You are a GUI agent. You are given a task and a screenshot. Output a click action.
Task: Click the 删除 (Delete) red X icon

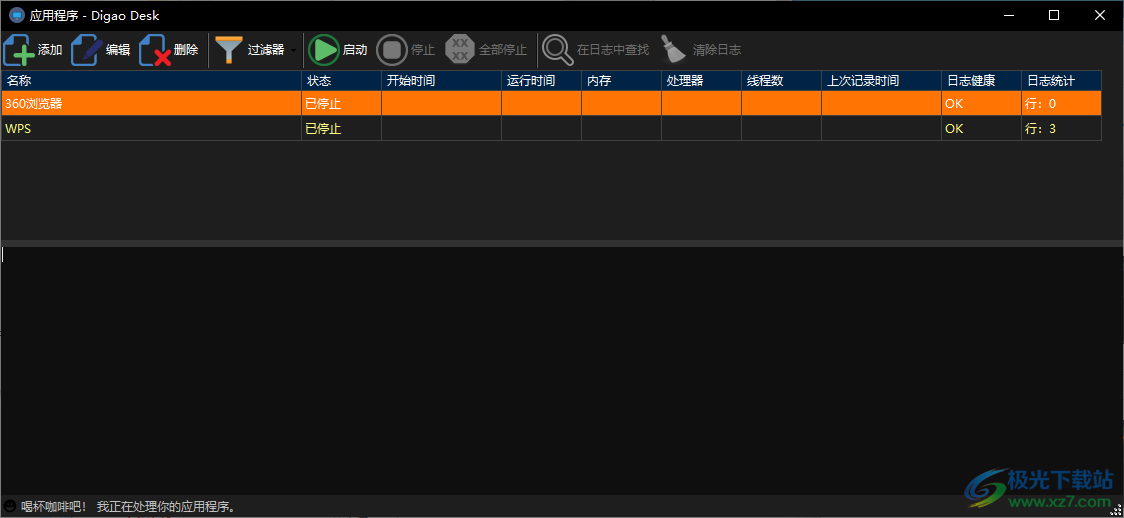click(156, 50)
